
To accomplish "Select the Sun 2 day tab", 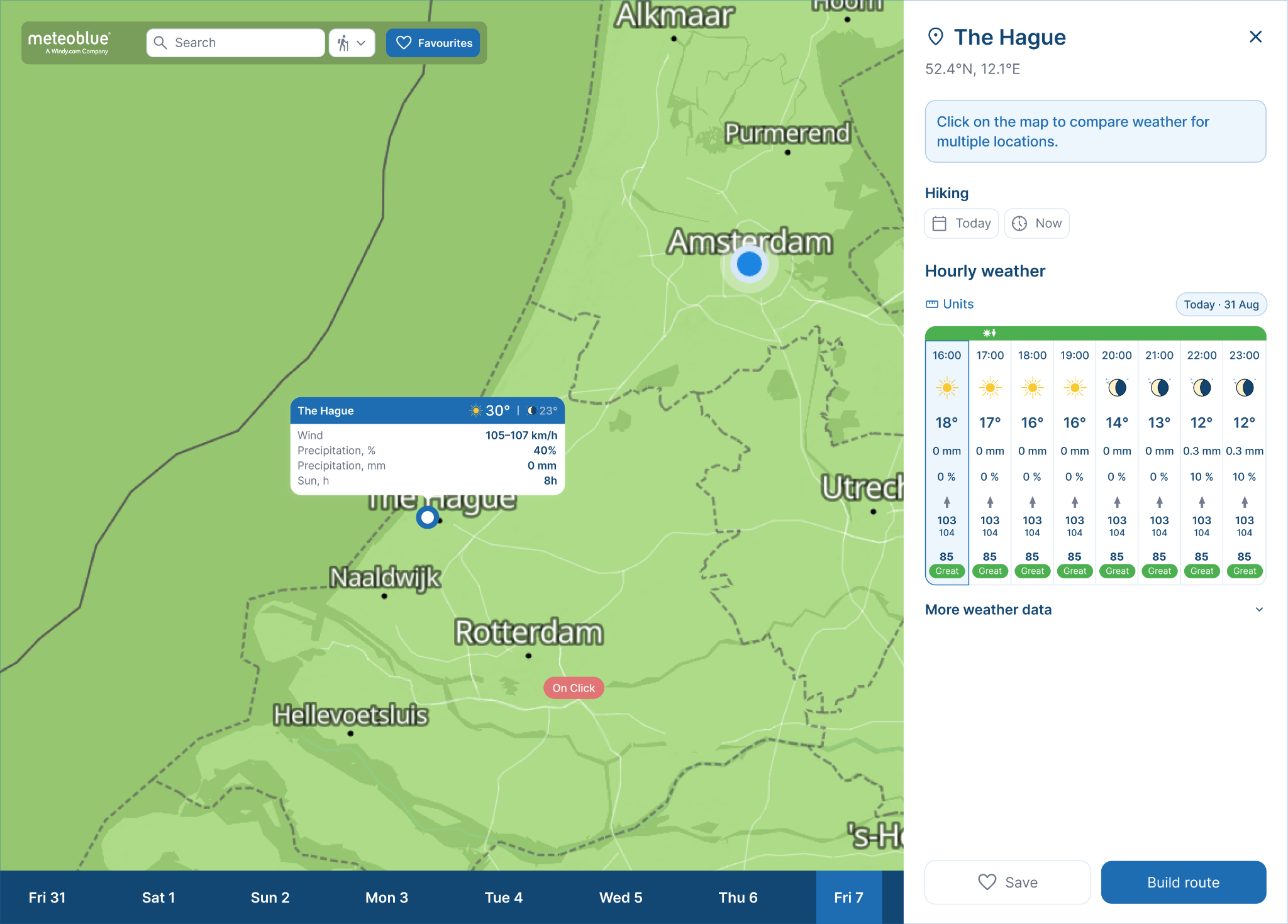I will click(x=270, y=898).
